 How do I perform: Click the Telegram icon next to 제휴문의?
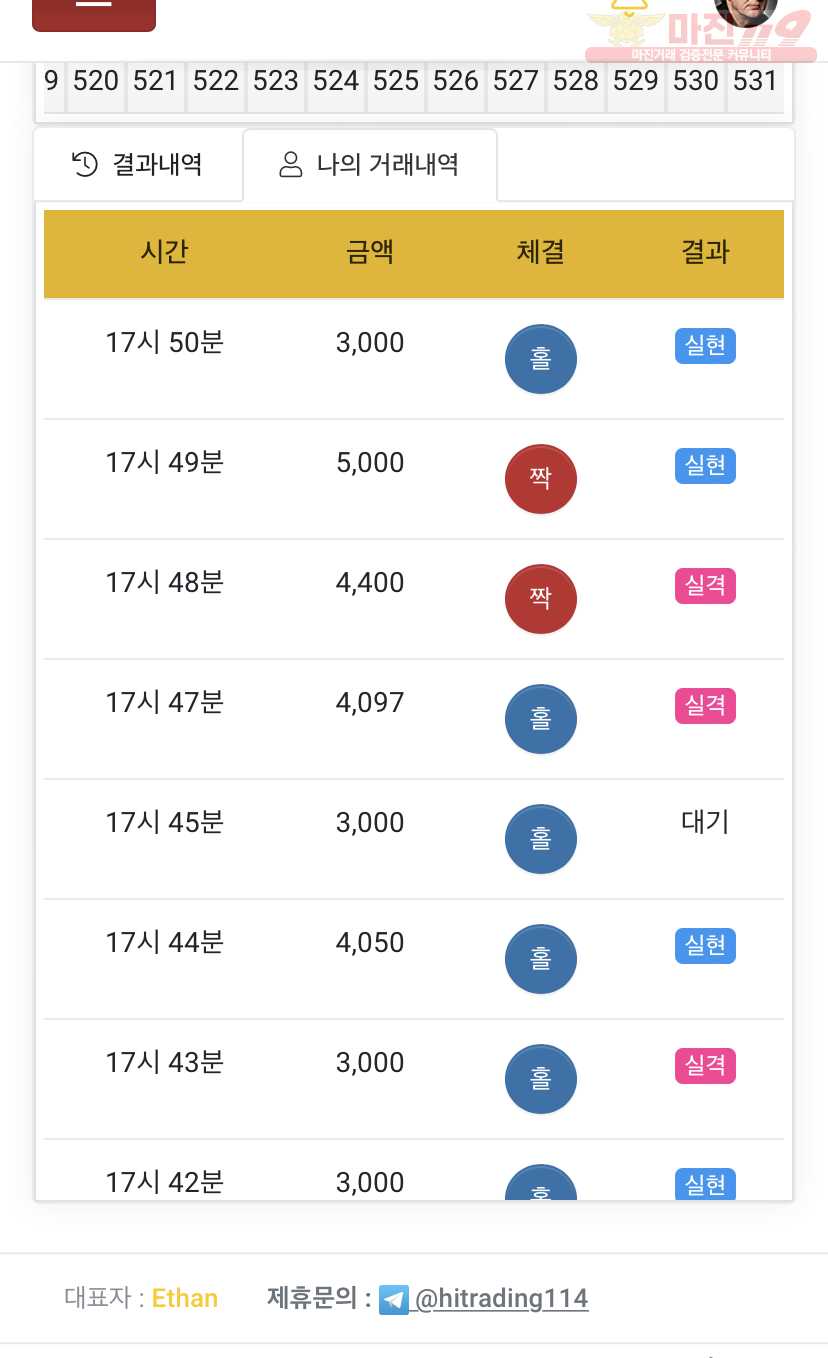pyautogui.click(x=394, y=1300)
